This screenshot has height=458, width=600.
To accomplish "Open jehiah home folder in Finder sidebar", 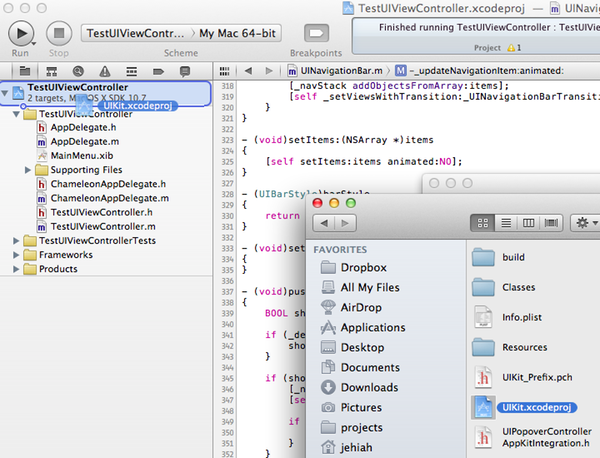I will [347, 447].
